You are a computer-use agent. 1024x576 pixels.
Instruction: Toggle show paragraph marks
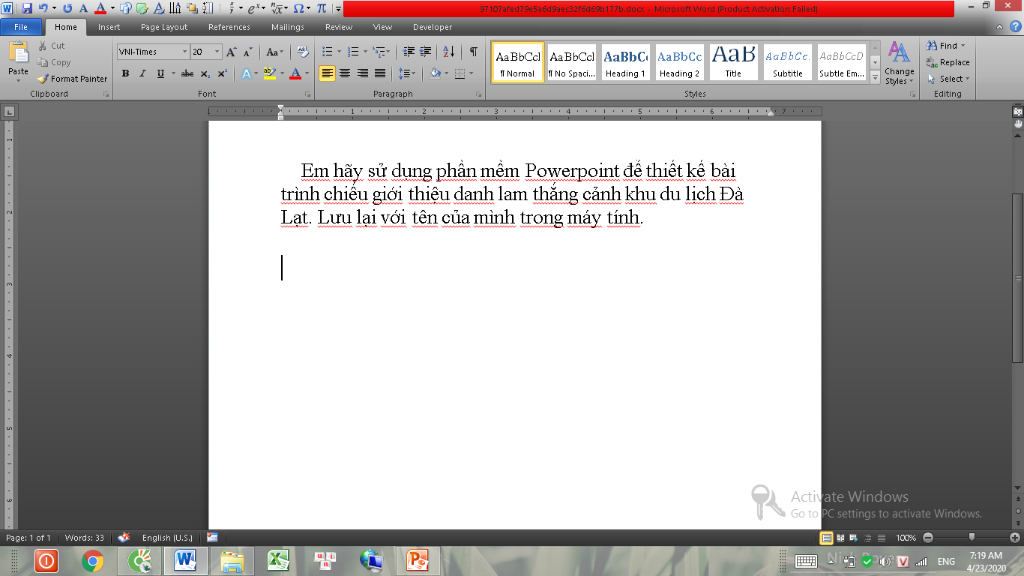pyautogui.click(x=473, y=52)
